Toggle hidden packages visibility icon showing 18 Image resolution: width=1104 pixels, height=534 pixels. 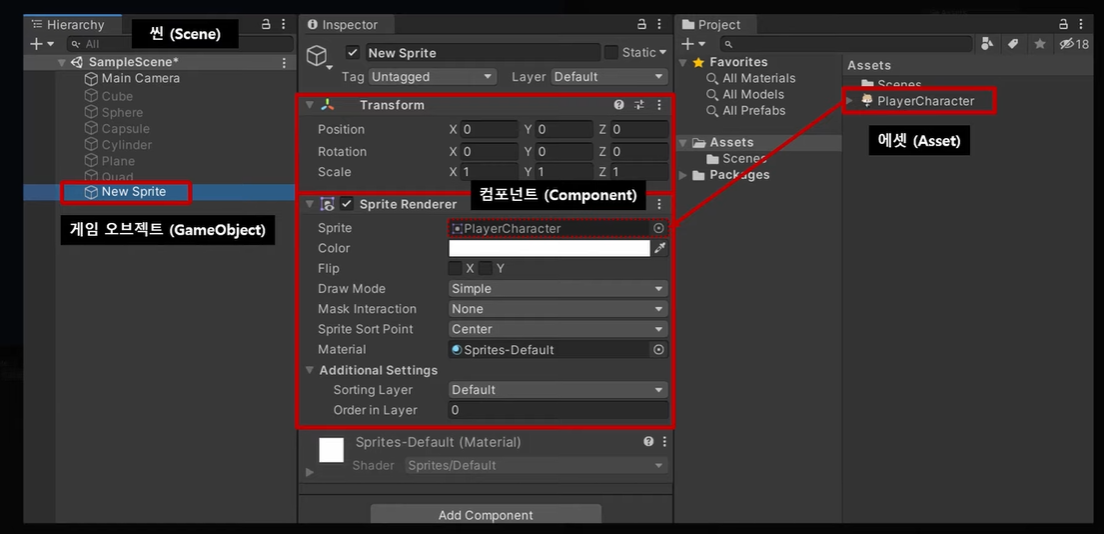pos(1074,44)
